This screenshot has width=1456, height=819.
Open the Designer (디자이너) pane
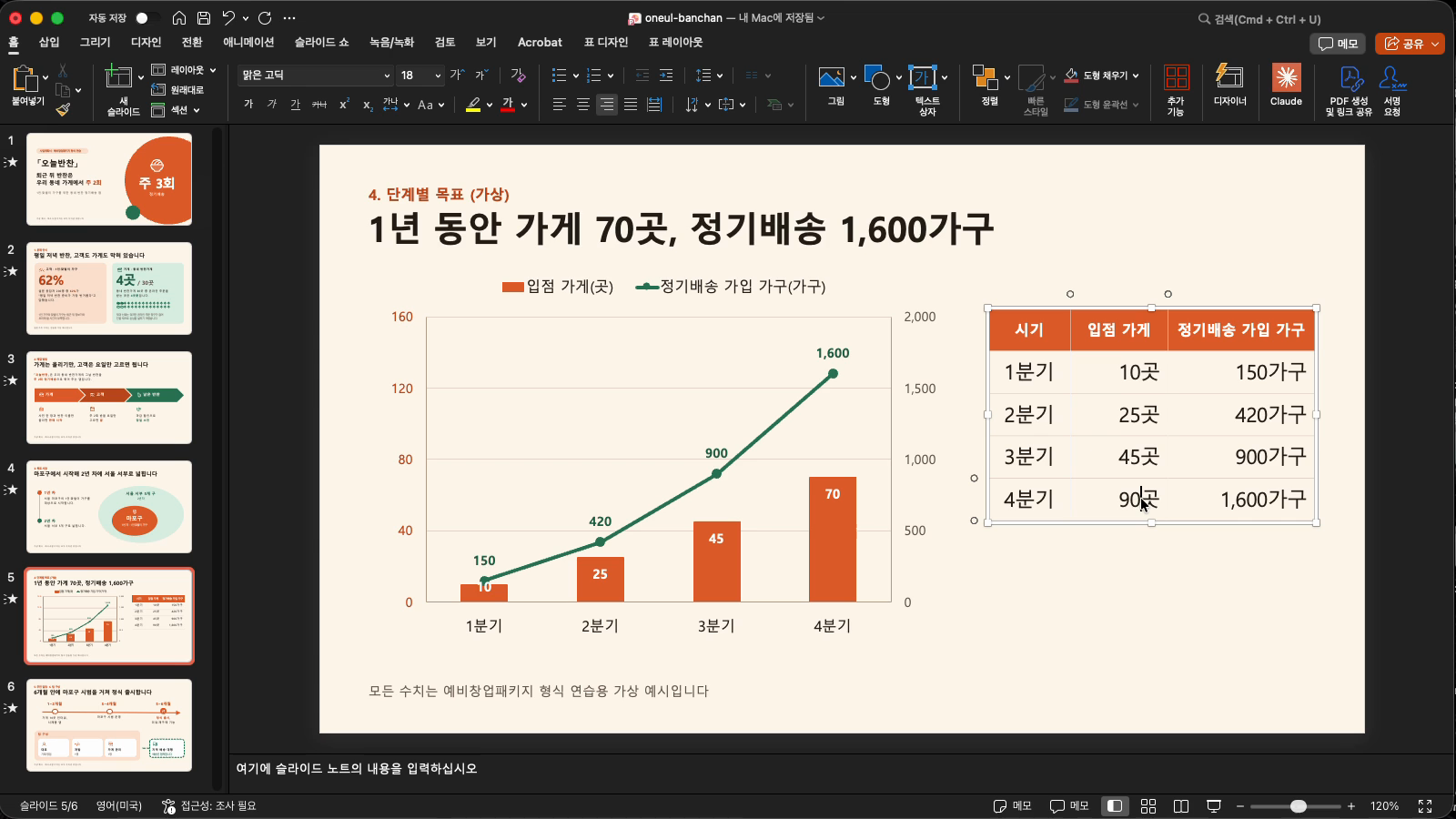click(x=1229, y=86)
